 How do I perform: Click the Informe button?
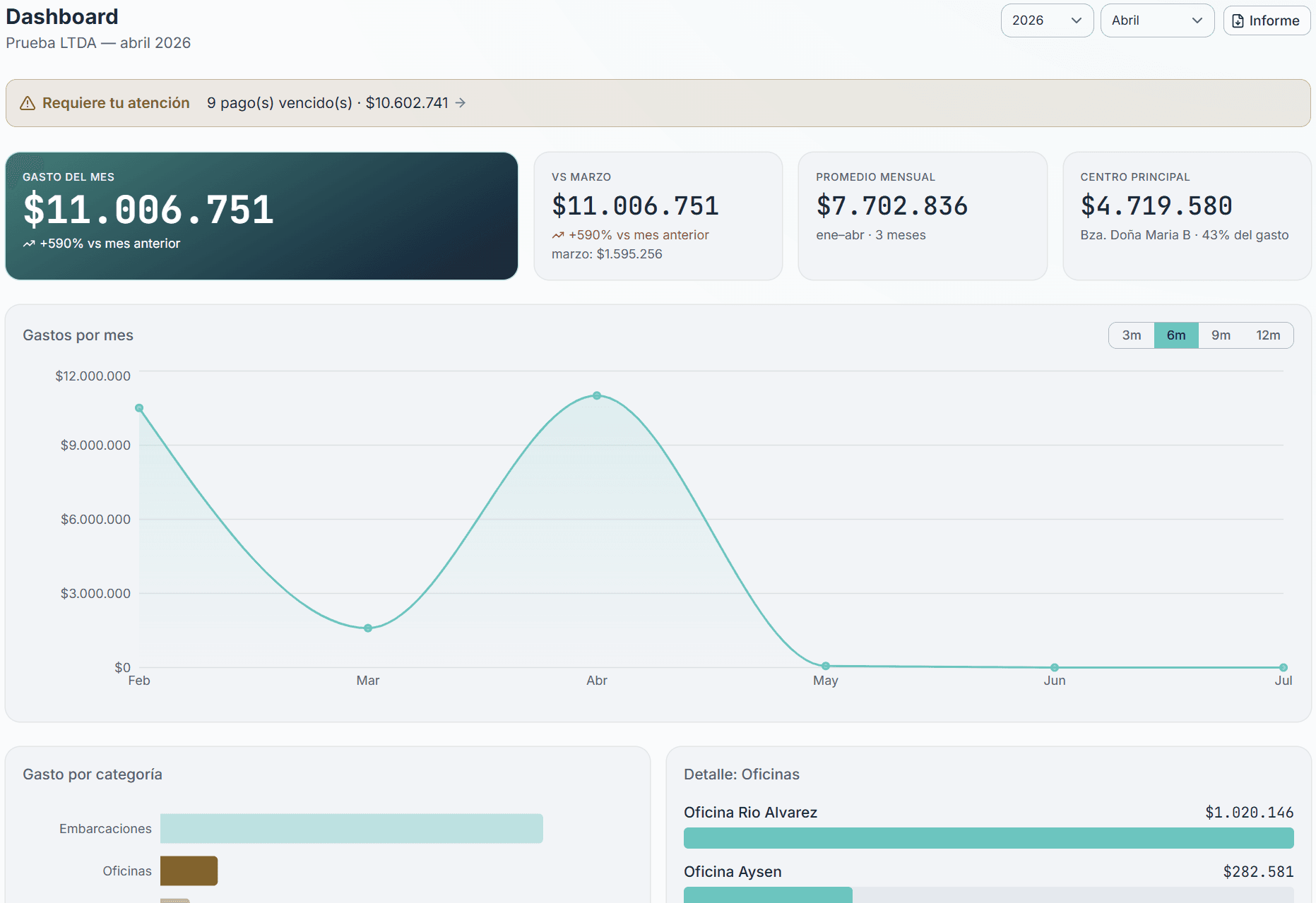(x=1267, y=20)
